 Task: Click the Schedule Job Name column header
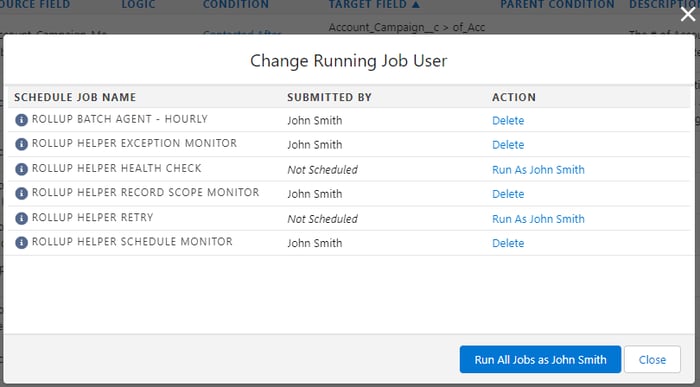75,97
